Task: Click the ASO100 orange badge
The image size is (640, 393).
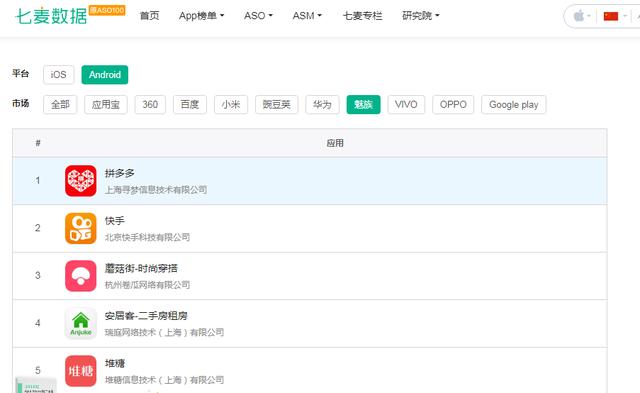Action: [107, 10]
